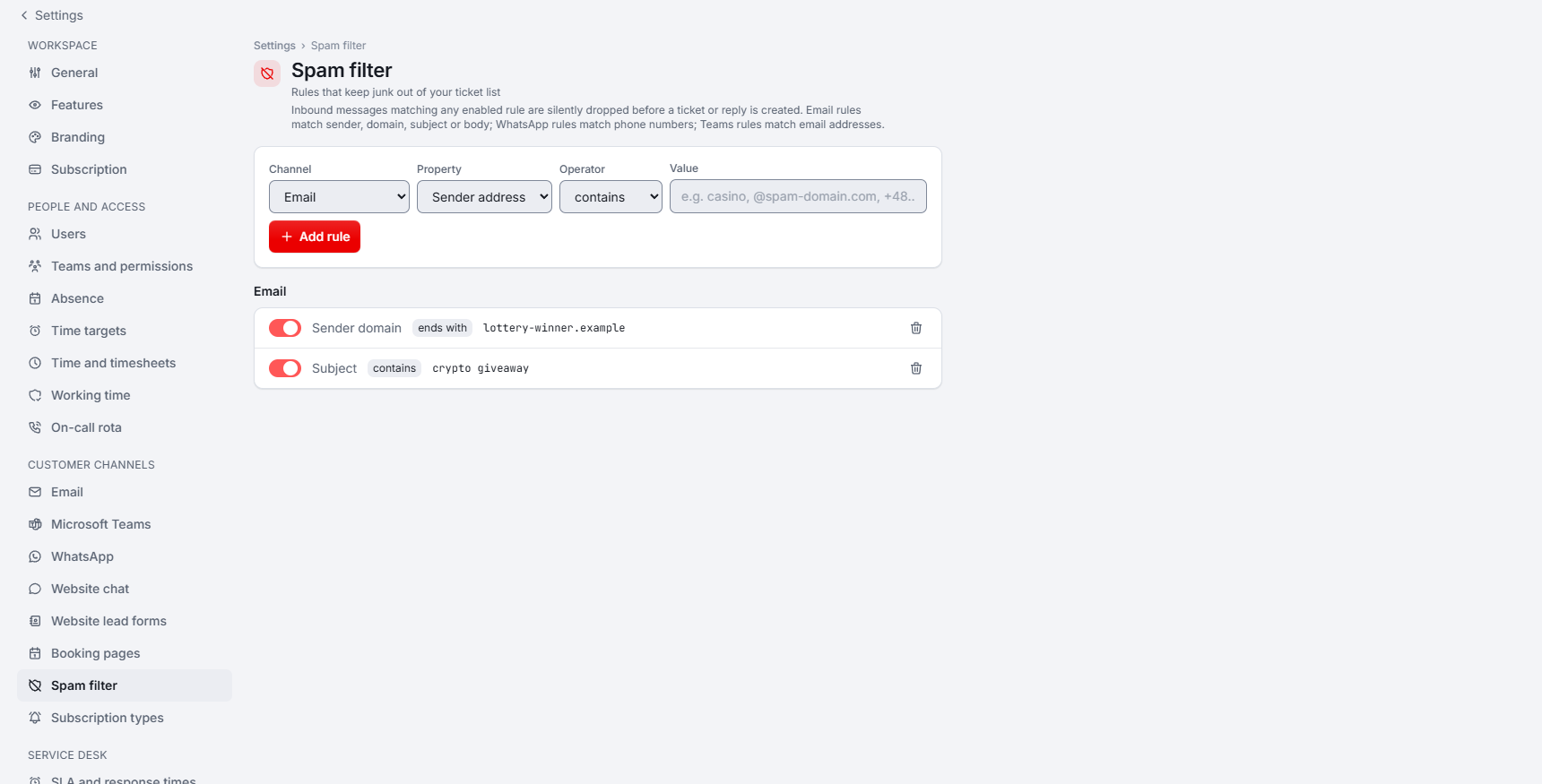Viewport: 1542px width, 784px height.
Task: Click the 'crypto giveaway' rule value text
Action: pos(481,368)
